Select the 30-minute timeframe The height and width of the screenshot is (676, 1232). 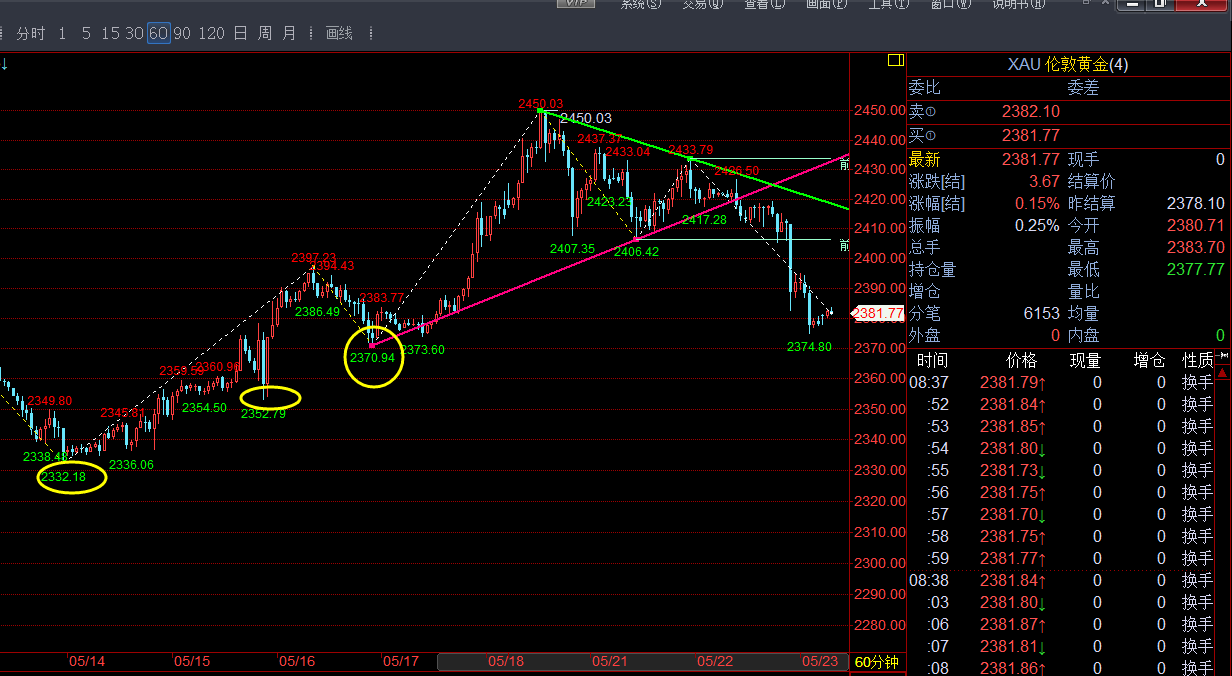(134, 33)
